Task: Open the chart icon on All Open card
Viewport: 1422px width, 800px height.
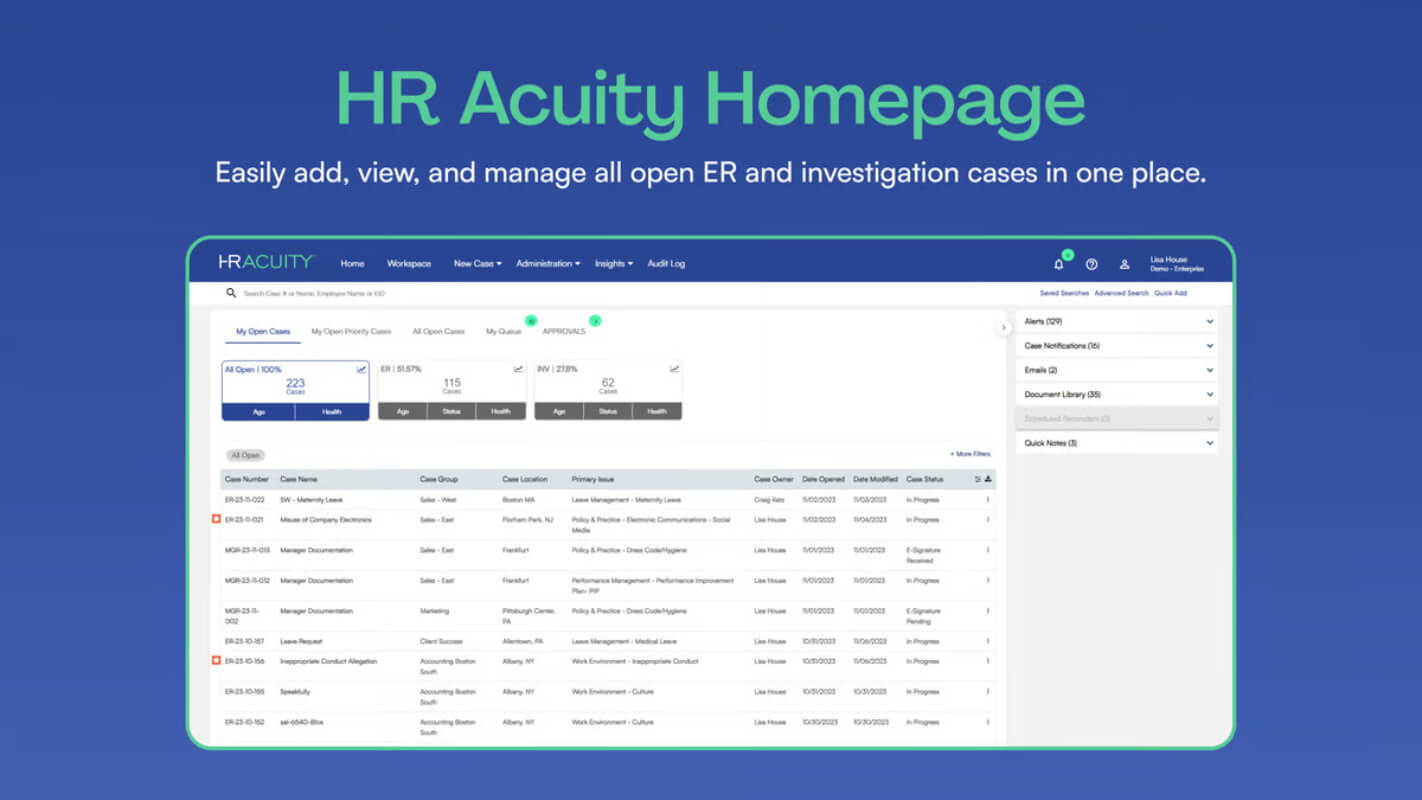Action: (x=361, y=369)
